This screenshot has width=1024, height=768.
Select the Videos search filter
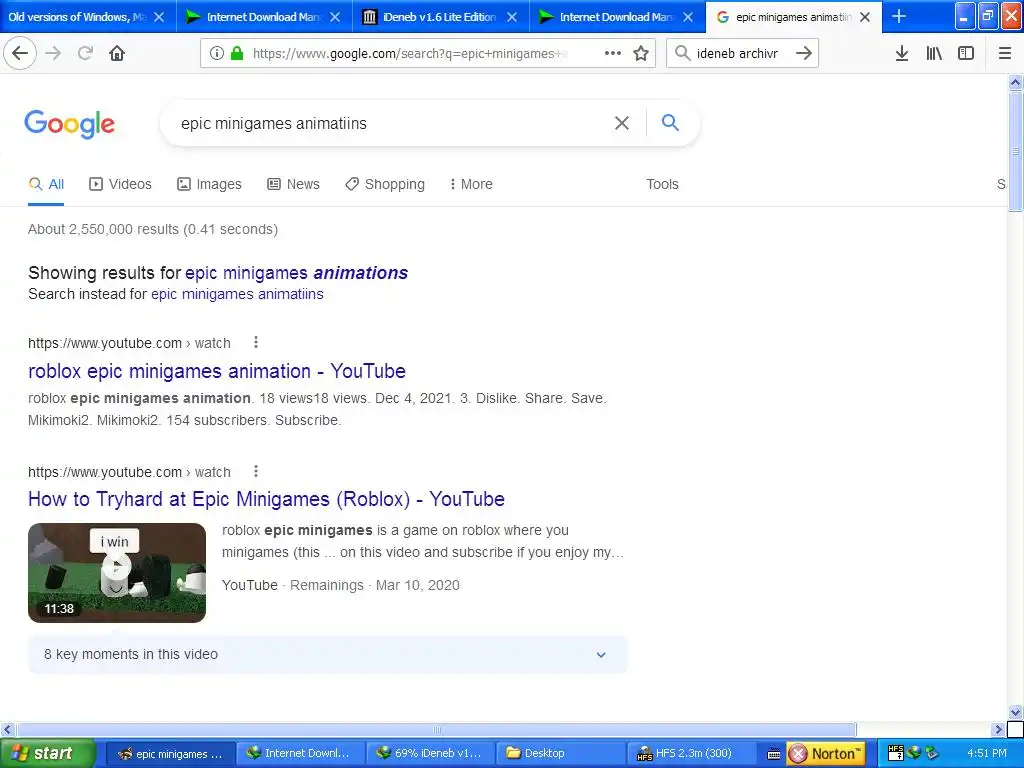click(x=120, y=184)
